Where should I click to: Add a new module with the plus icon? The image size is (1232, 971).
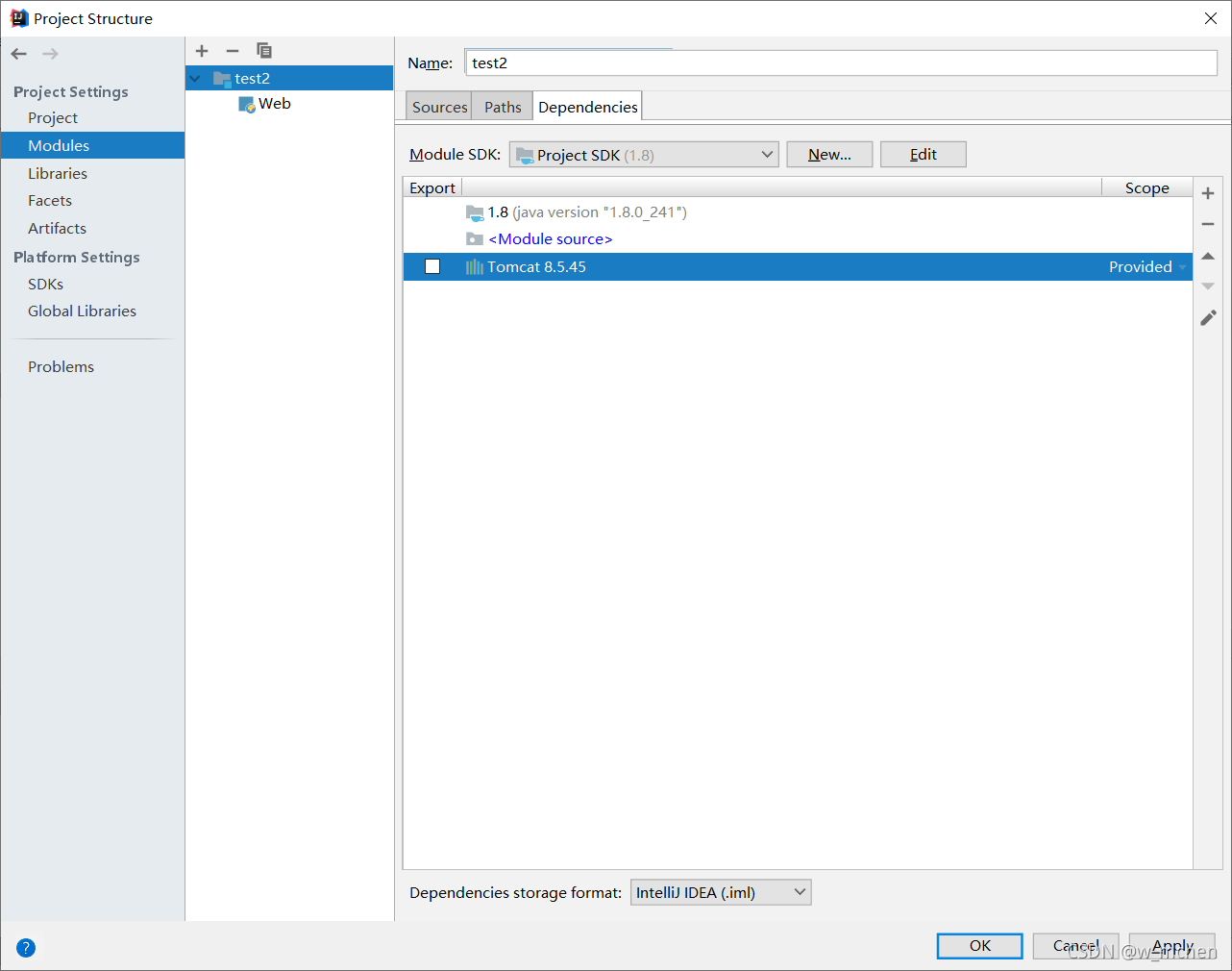pyautogui.click(x=202, y=51)
